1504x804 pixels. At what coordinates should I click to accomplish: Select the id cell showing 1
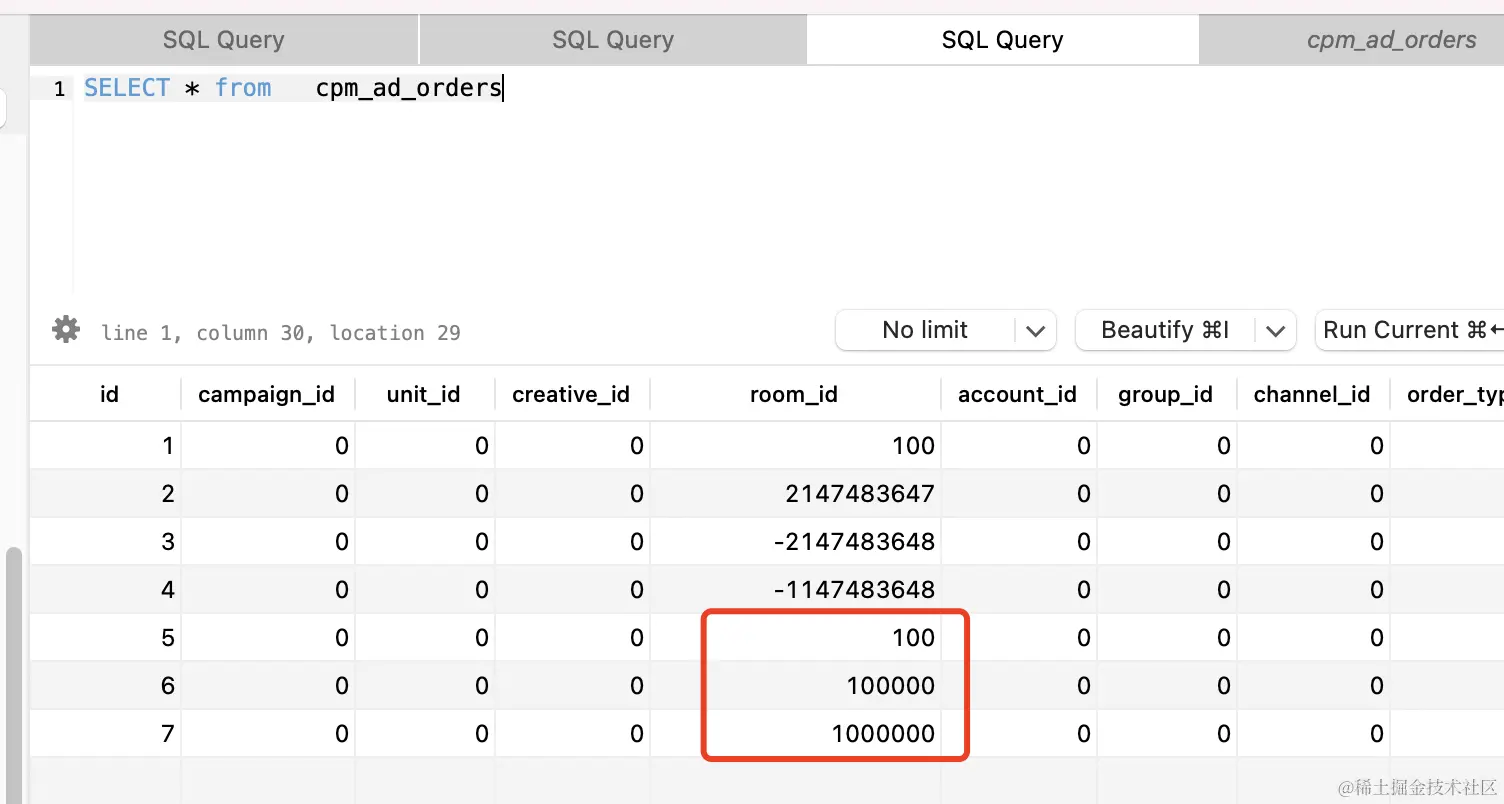pos(105,445)
